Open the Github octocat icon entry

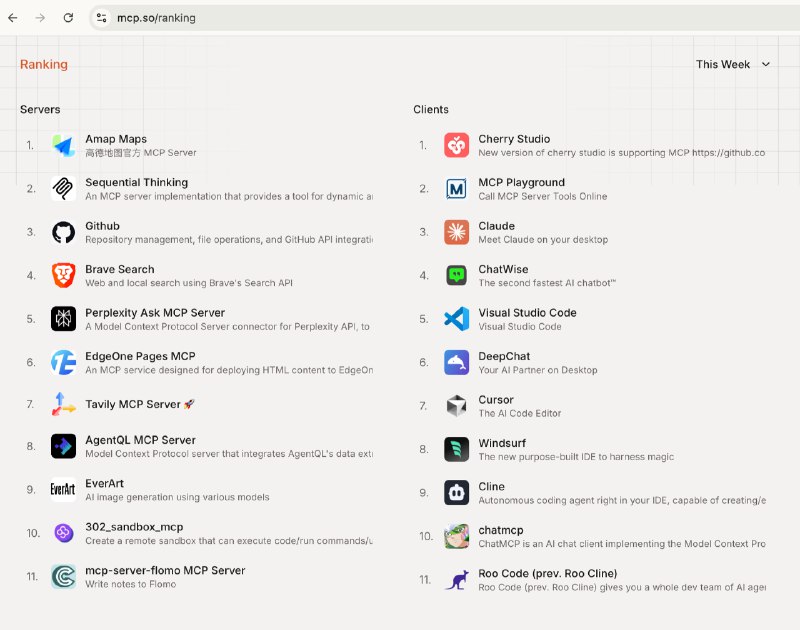pos(63,232)
